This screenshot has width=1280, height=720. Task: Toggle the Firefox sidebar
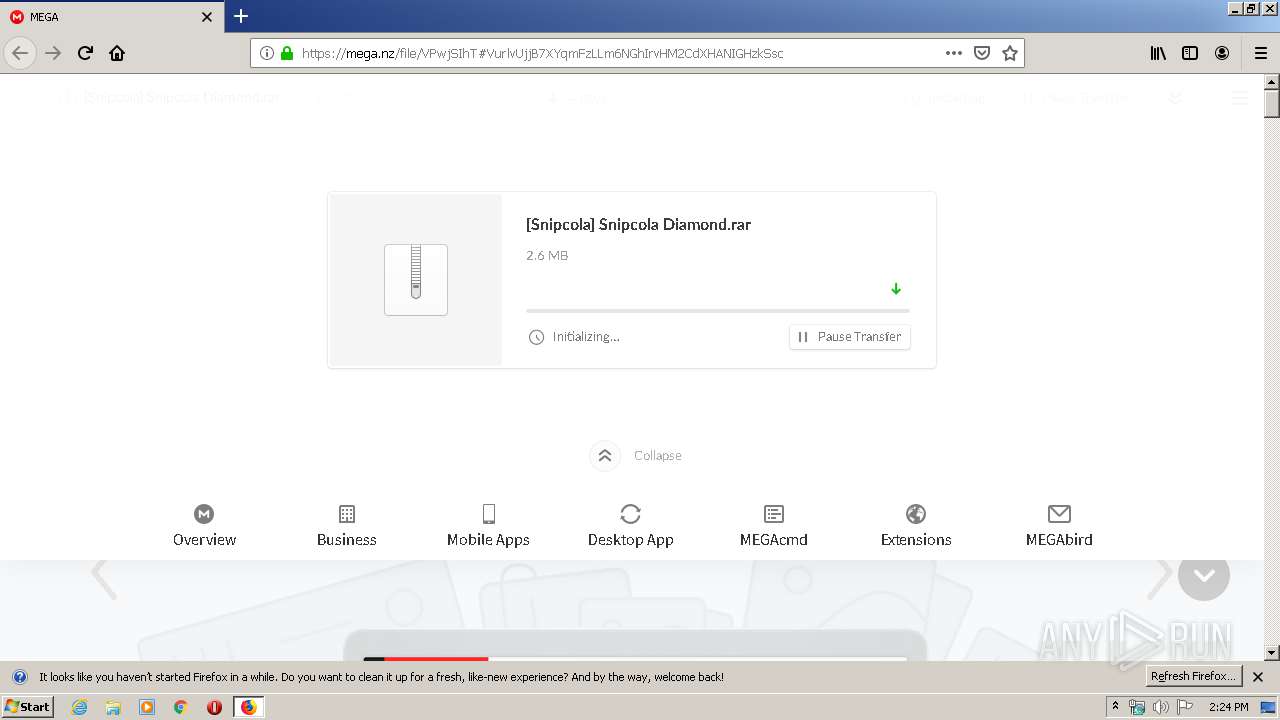(1190, 53)
